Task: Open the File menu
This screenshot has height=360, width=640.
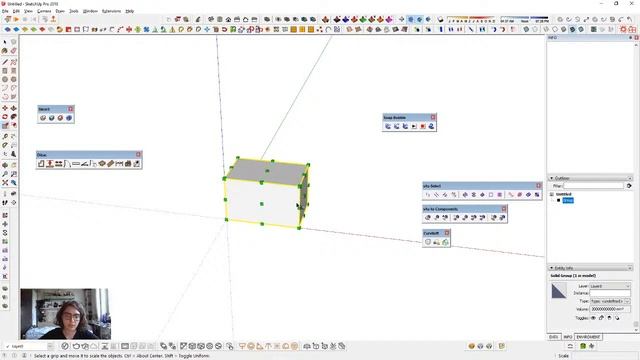Action: [5, 11]
